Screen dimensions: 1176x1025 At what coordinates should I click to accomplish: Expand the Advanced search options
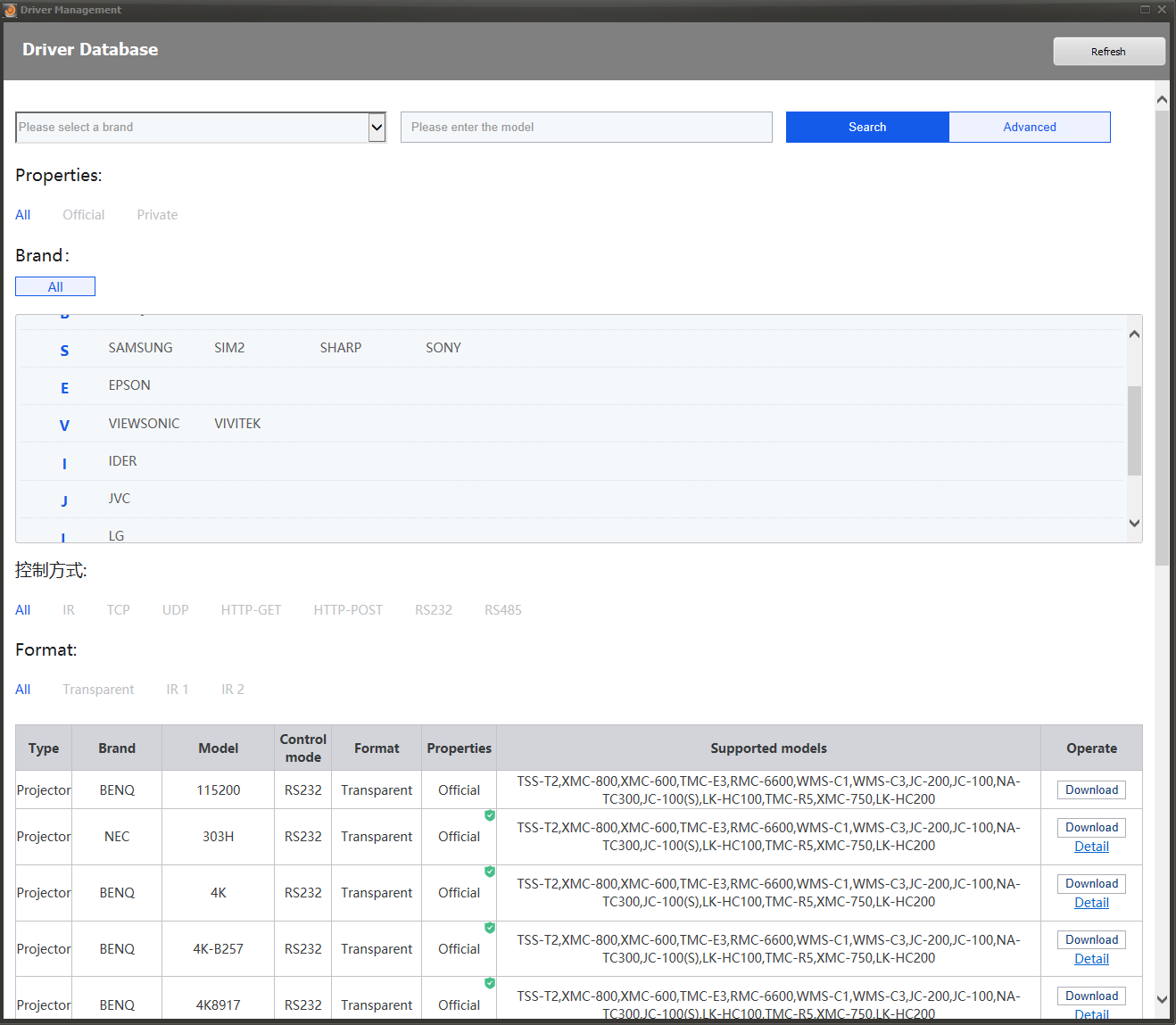(1029, 128)
